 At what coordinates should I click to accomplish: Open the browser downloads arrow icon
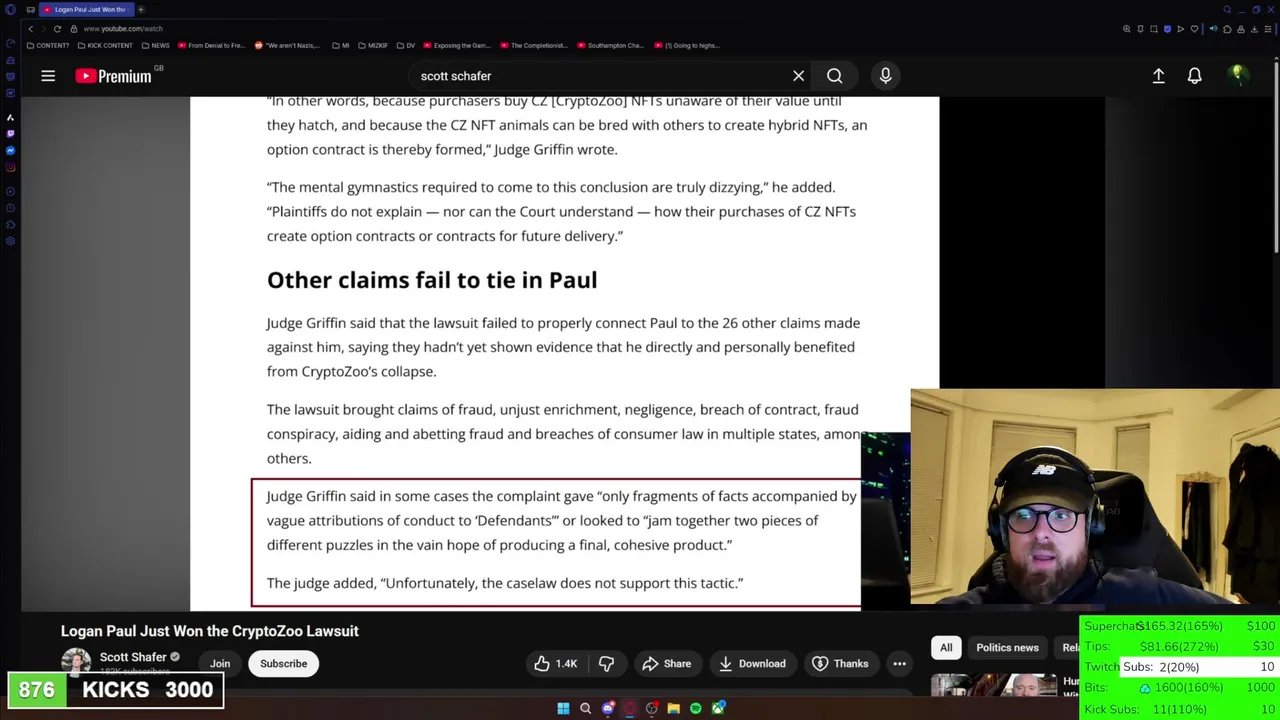point(1254,29)
